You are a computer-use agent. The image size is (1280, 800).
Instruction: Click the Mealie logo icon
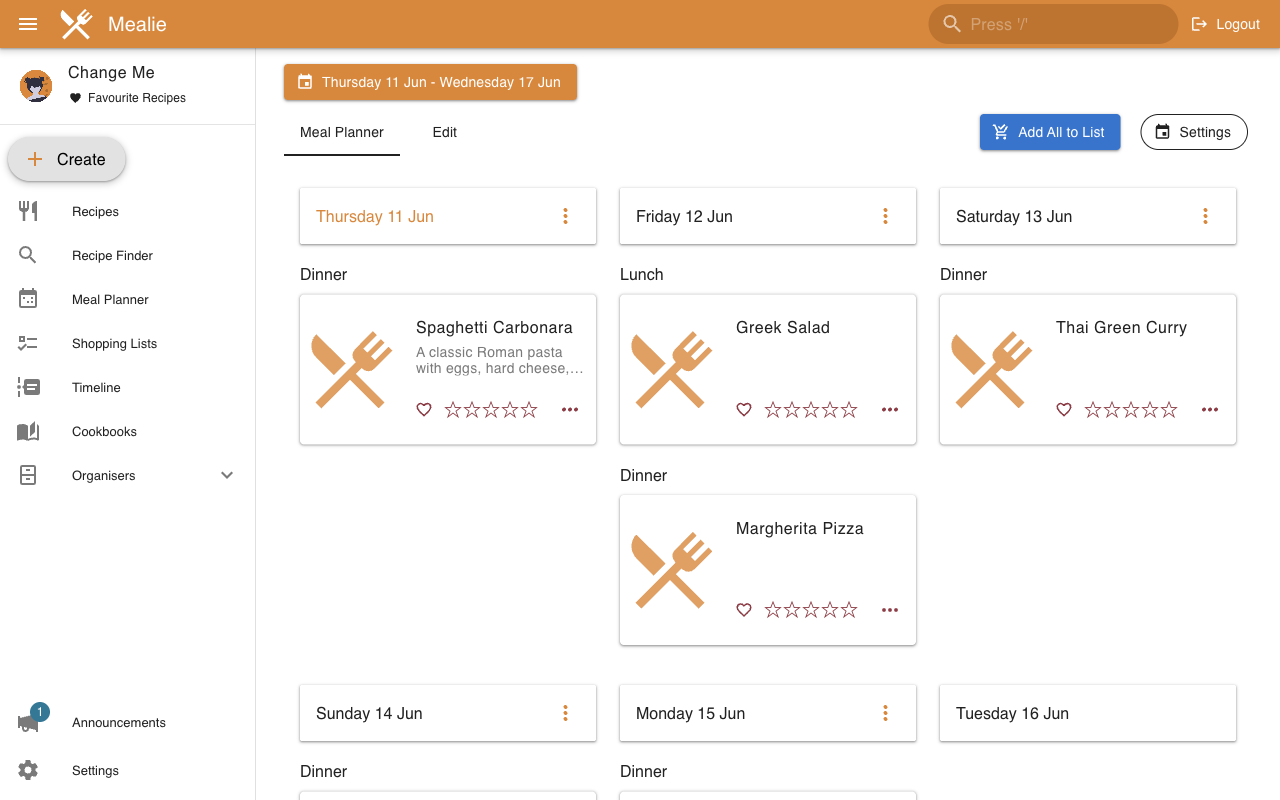(x=76, y=24)
